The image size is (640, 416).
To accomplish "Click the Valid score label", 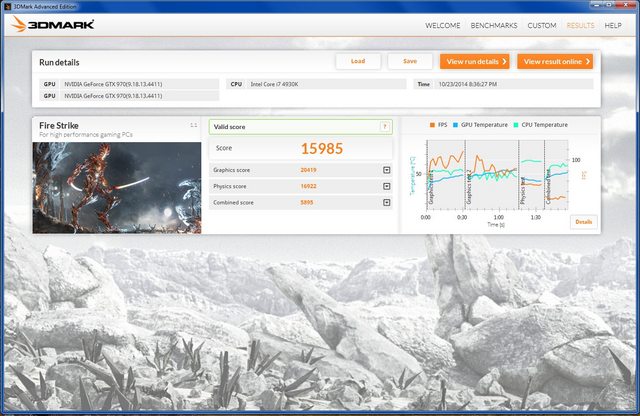I will (x=229, y=127).
